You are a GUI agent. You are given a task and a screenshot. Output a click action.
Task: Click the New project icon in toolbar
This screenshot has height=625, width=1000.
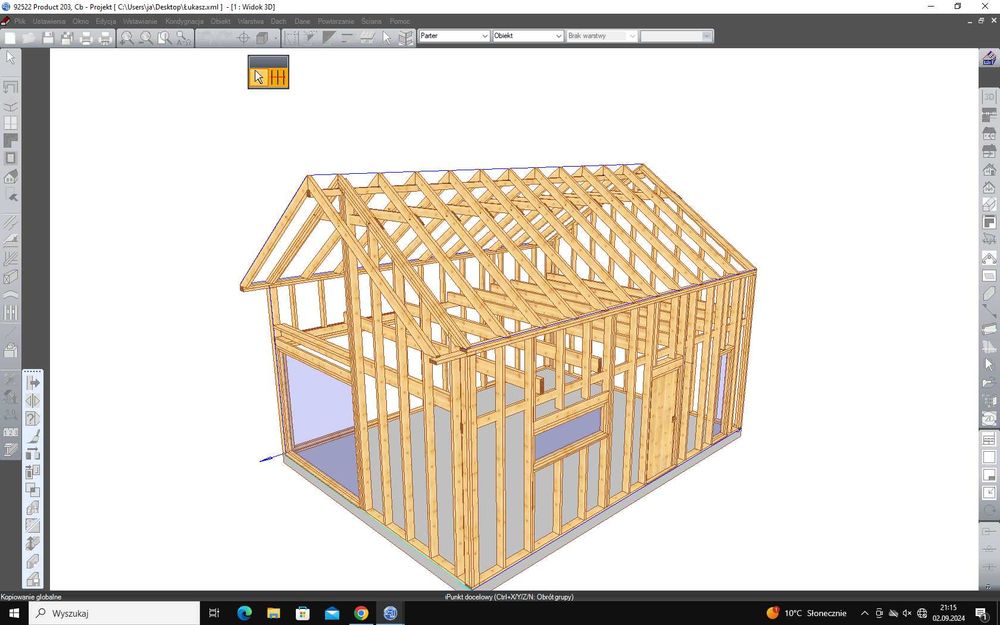click(x=10, y=38)
